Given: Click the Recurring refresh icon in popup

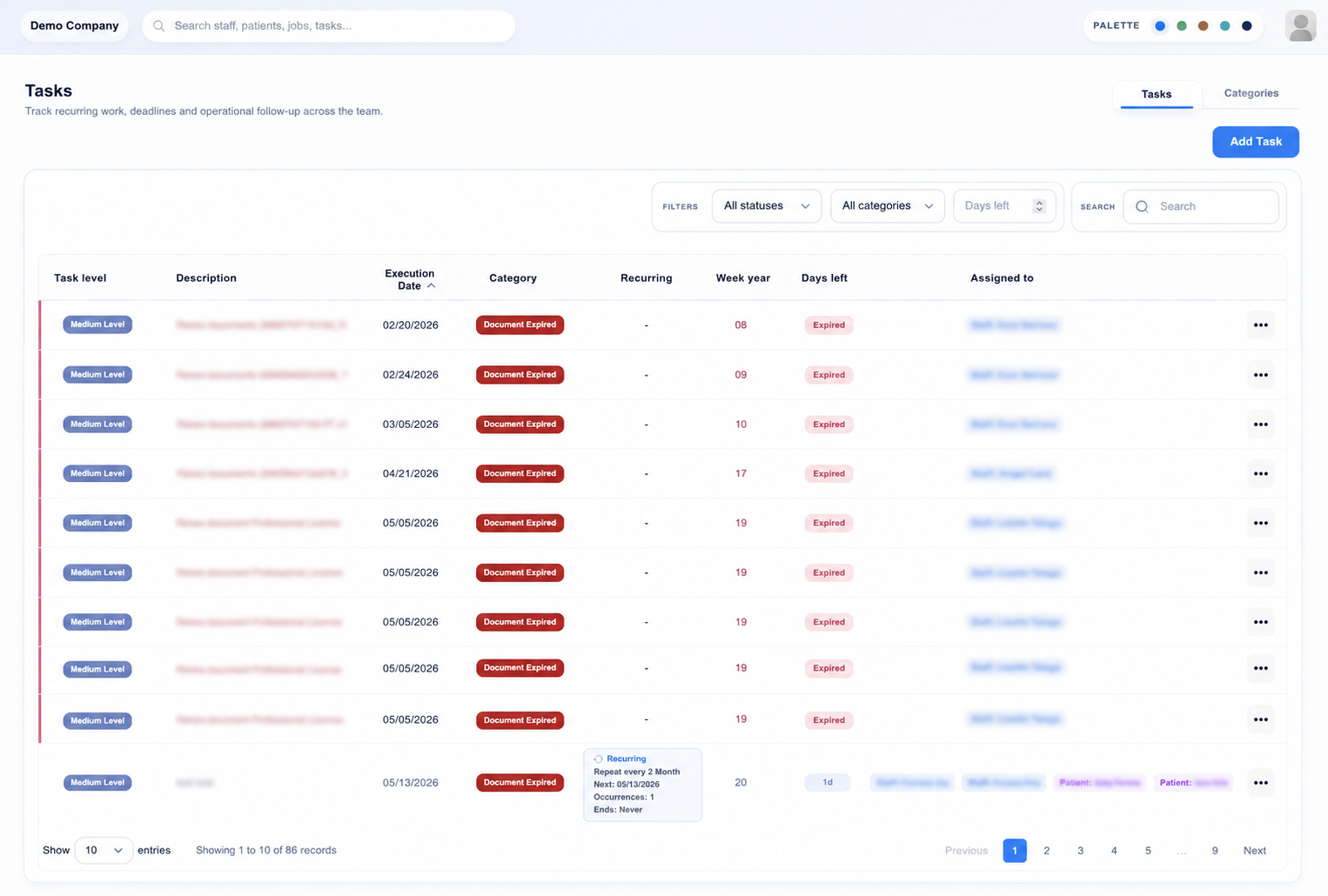Looking at the screenshot, I should click(598, 759).
